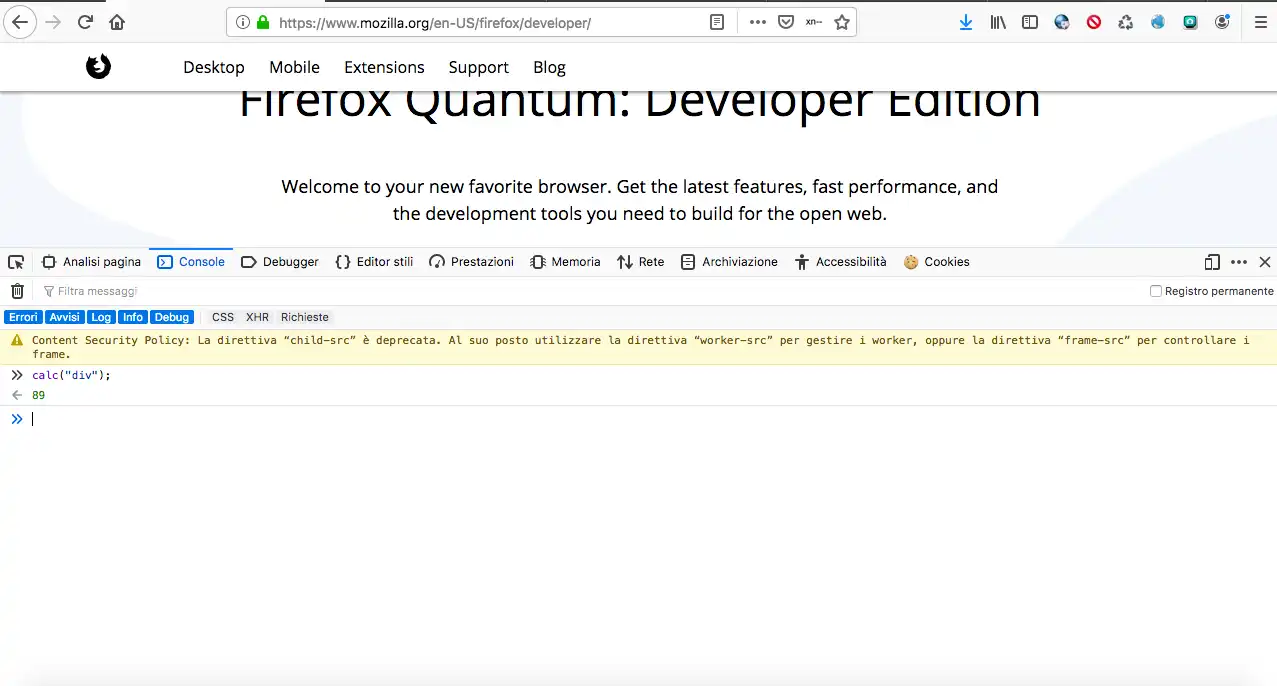
Task: Open the downloads panel arrow
Action: [966, 22]
